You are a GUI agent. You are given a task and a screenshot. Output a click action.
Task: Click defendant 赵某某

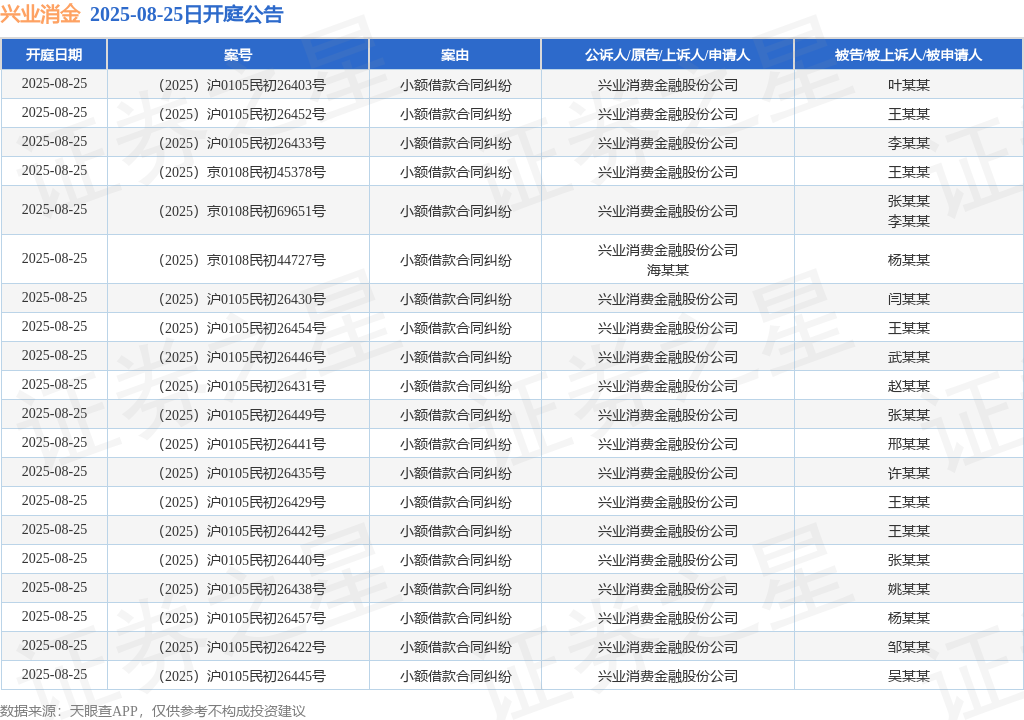click(x=908, y=386)
